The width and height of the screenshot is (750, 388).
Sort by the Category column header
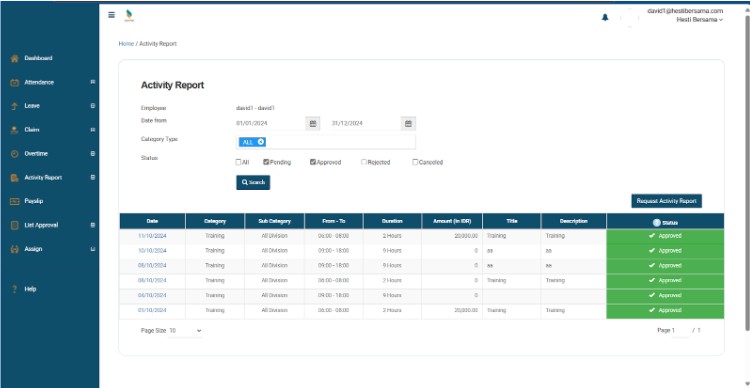pos(215,222)
